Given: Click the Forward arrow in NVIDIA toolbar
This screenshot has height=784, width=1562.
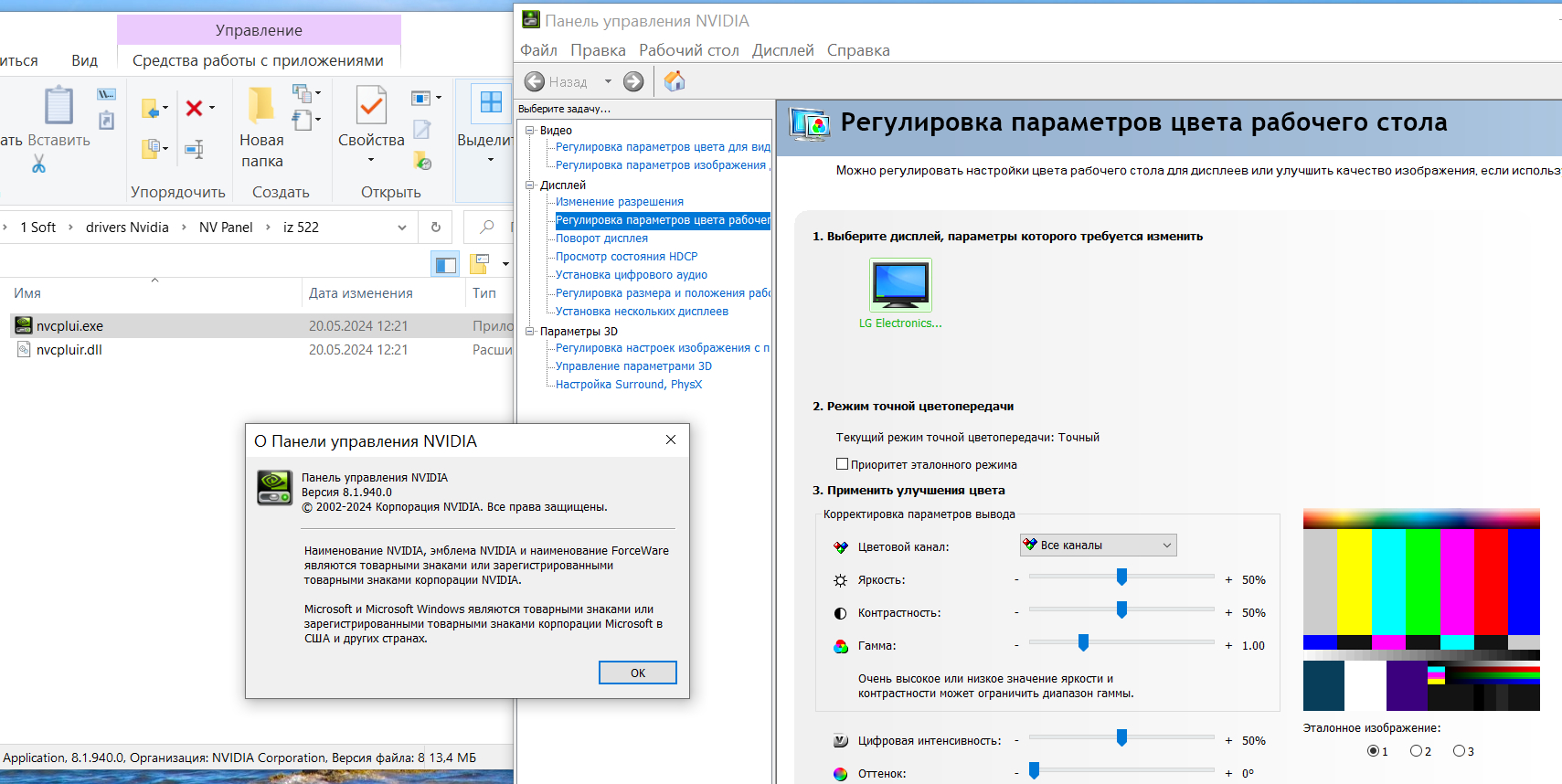Looking at the screenshot, I should [633, 81].
